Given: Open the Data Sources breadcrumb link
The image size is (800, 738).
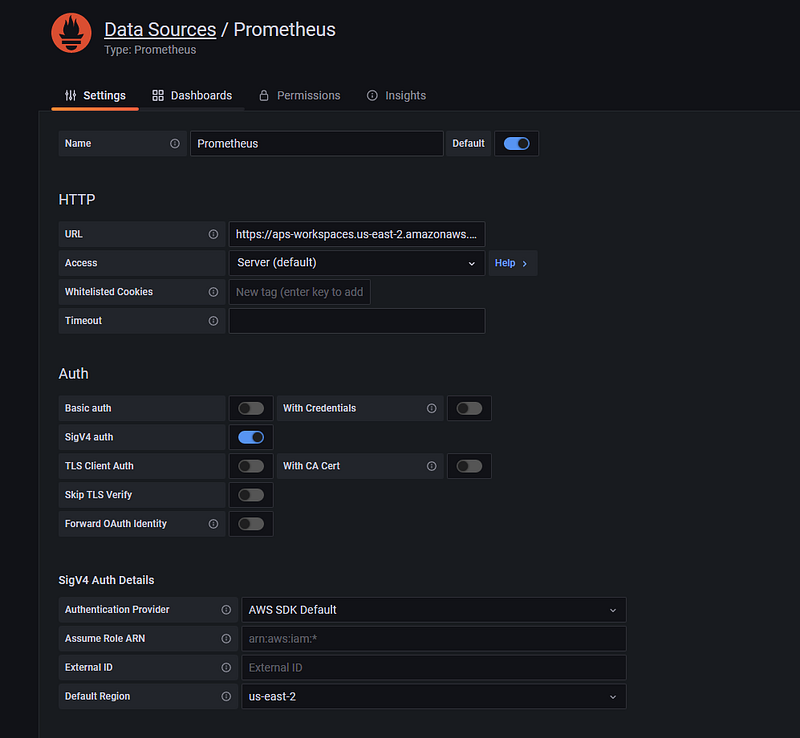Looking at the screenshot, I should 160,30.
